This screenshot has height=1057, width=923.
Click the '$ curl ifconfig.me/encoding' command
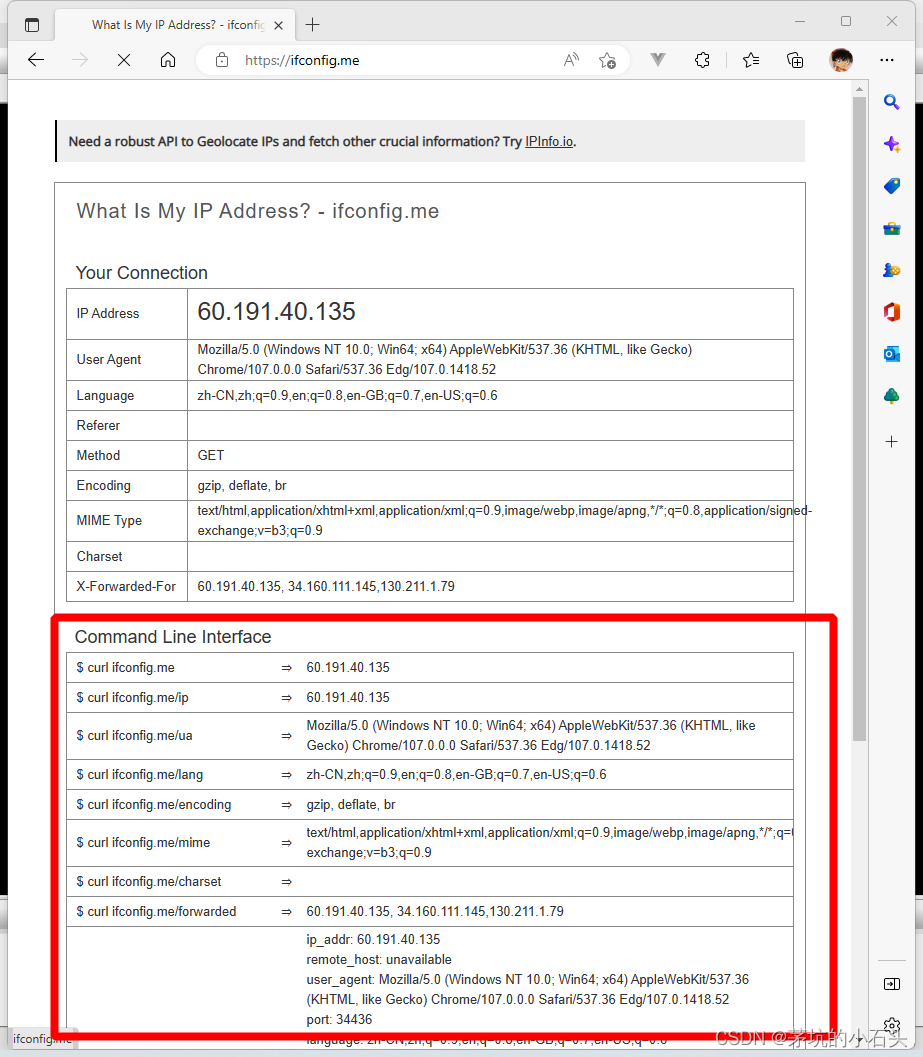tap(154, 804)
